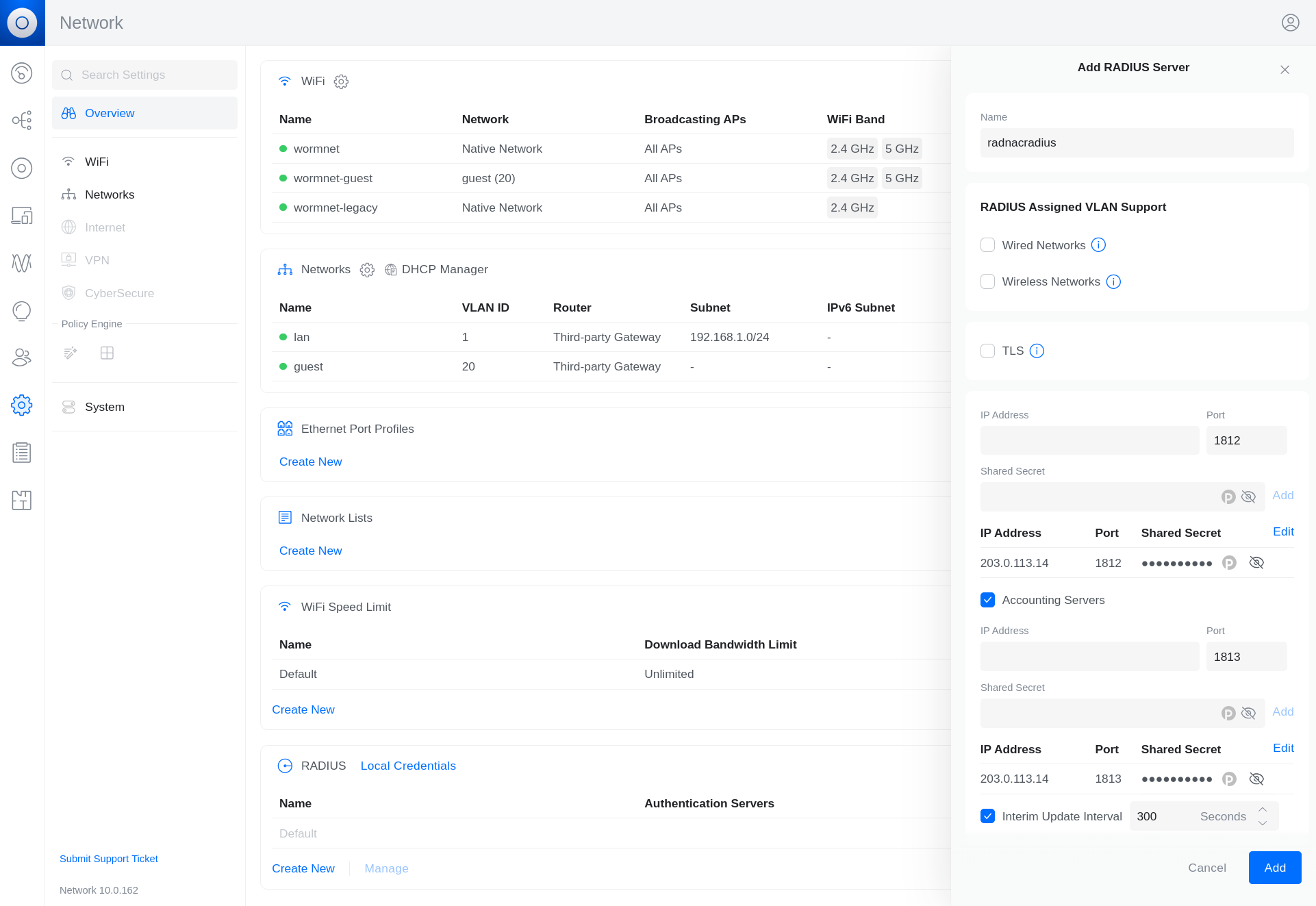Click the DHCP Manager globe icon
1316x906 pixels.
[391, 270]
